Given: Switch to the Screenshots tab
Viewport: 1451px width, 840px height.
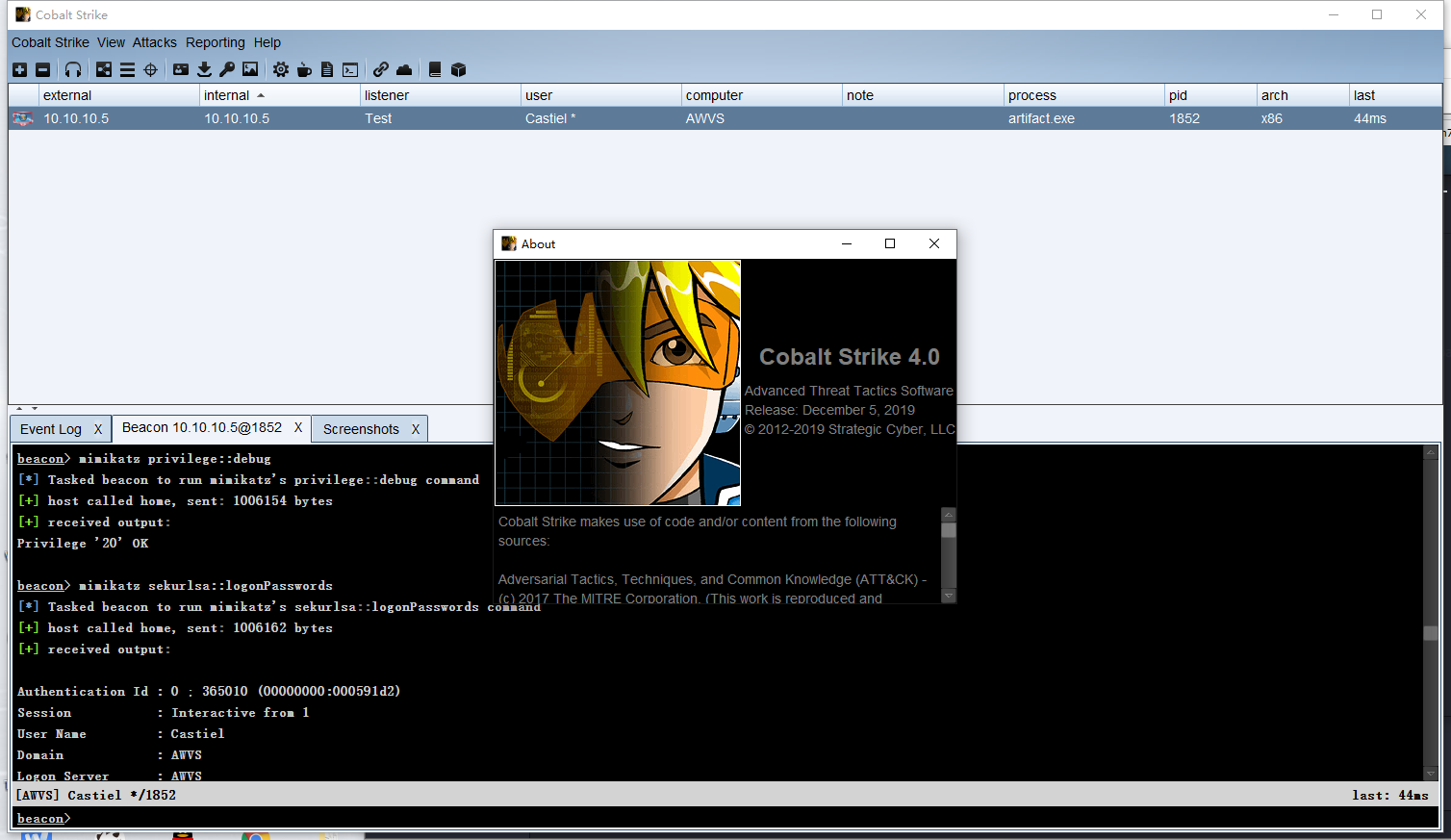Looking at the screenshot, I should (x=361, y=429).
